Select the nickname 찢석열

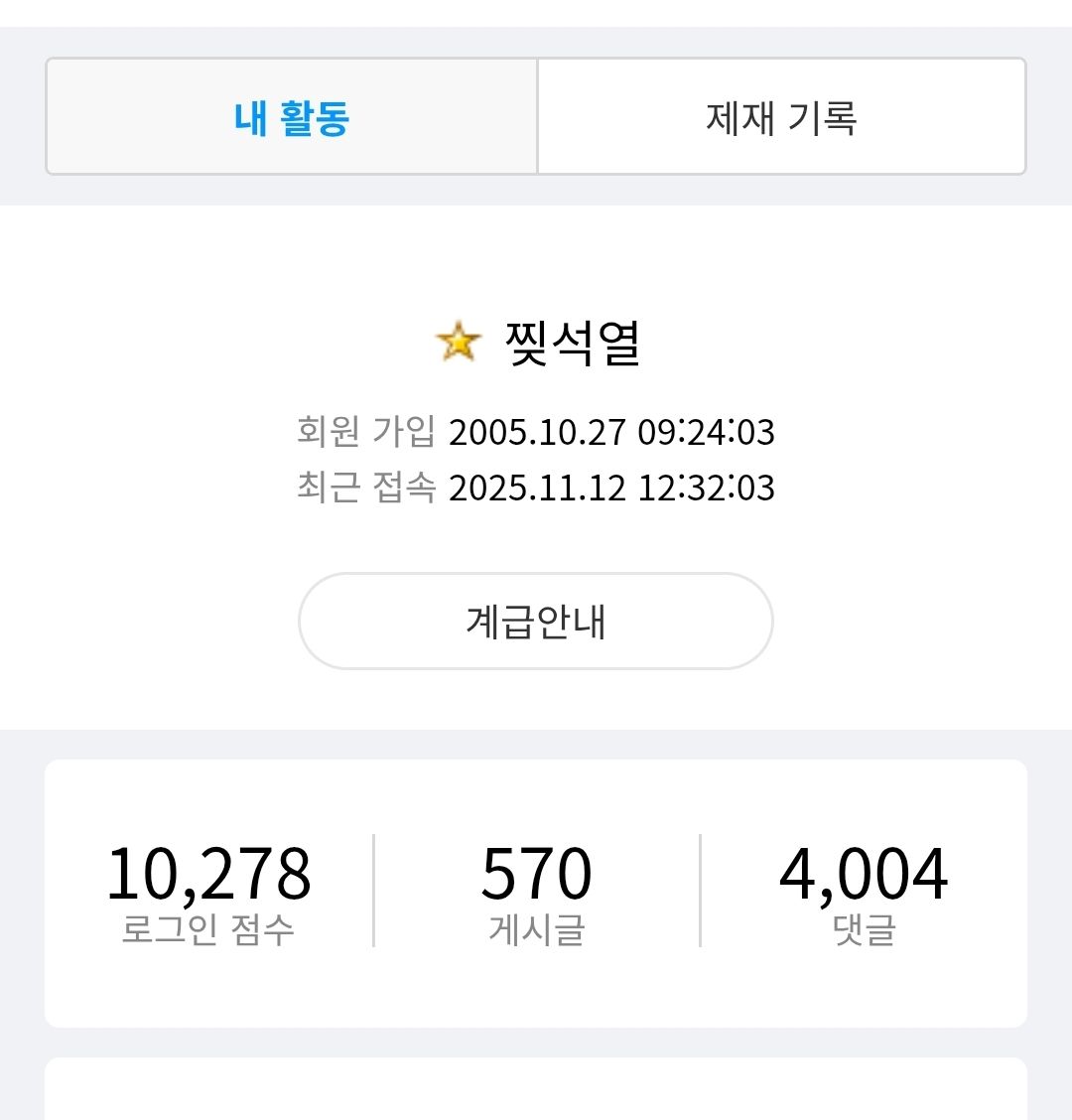573,344
